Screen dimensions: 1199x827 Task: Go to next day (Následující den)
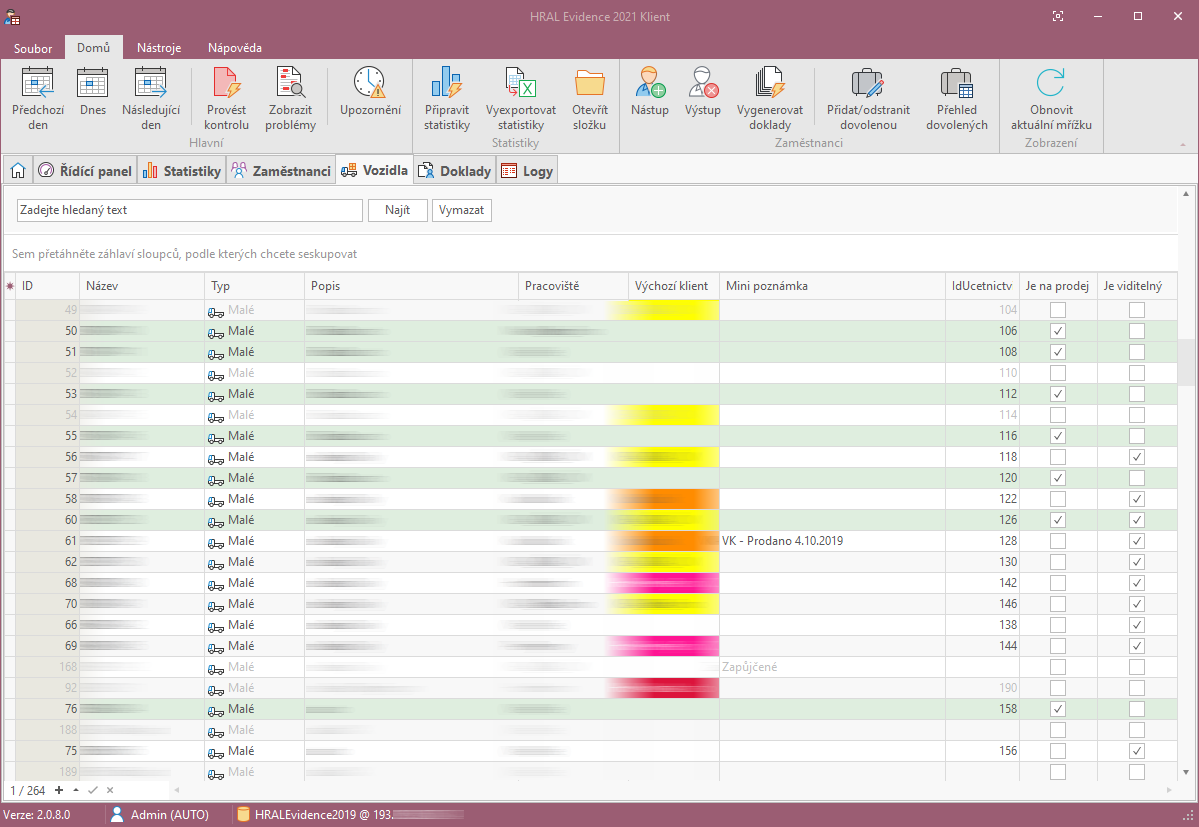coord(151,99)
